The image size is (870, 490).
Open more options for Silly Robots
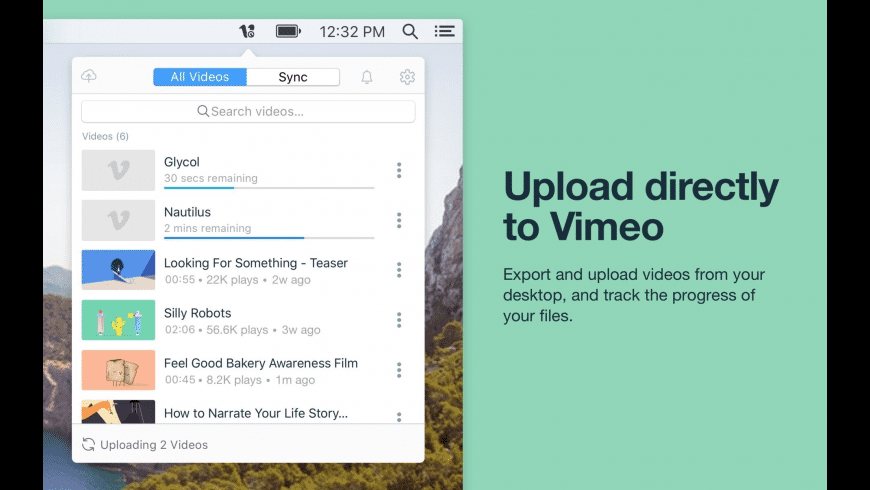[399, 320]
